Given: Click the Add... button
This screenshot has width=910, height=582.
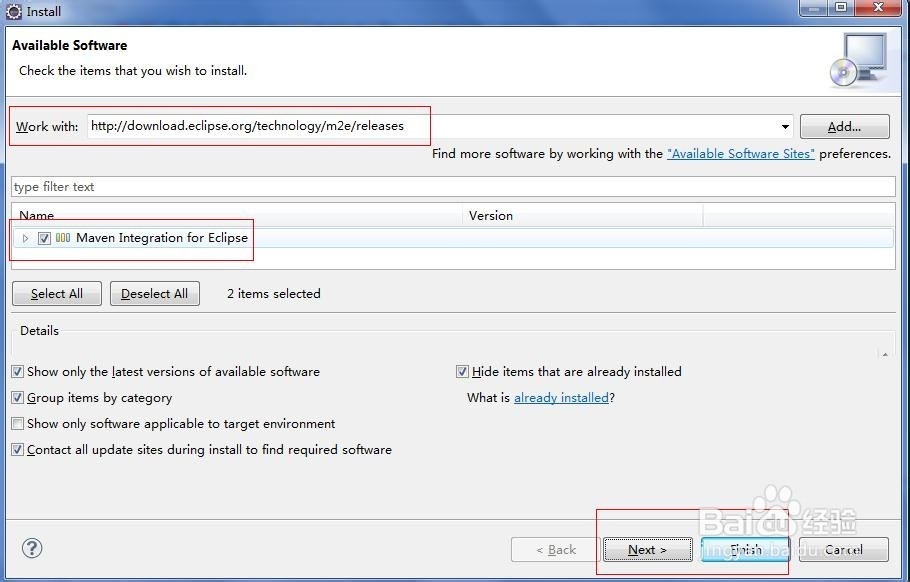Looking at the screenshot, I should [x=844, y=126].
